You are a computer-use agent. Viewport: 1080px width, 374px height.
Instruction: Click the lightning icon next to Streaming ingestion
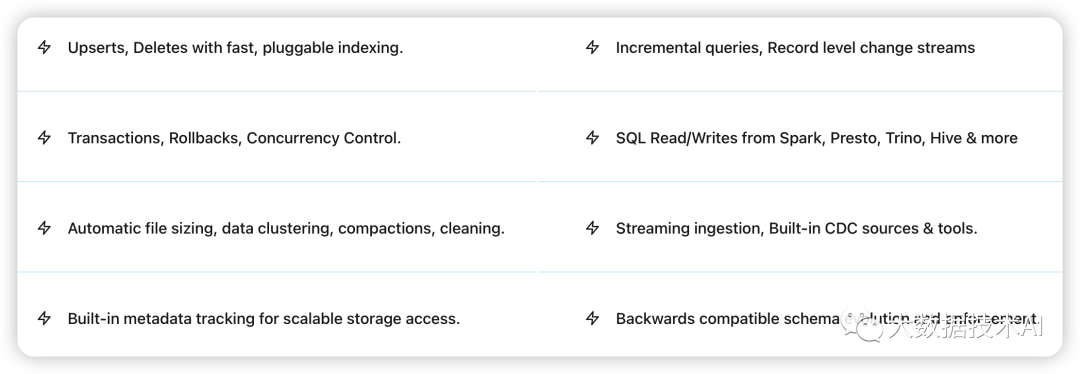592,228
